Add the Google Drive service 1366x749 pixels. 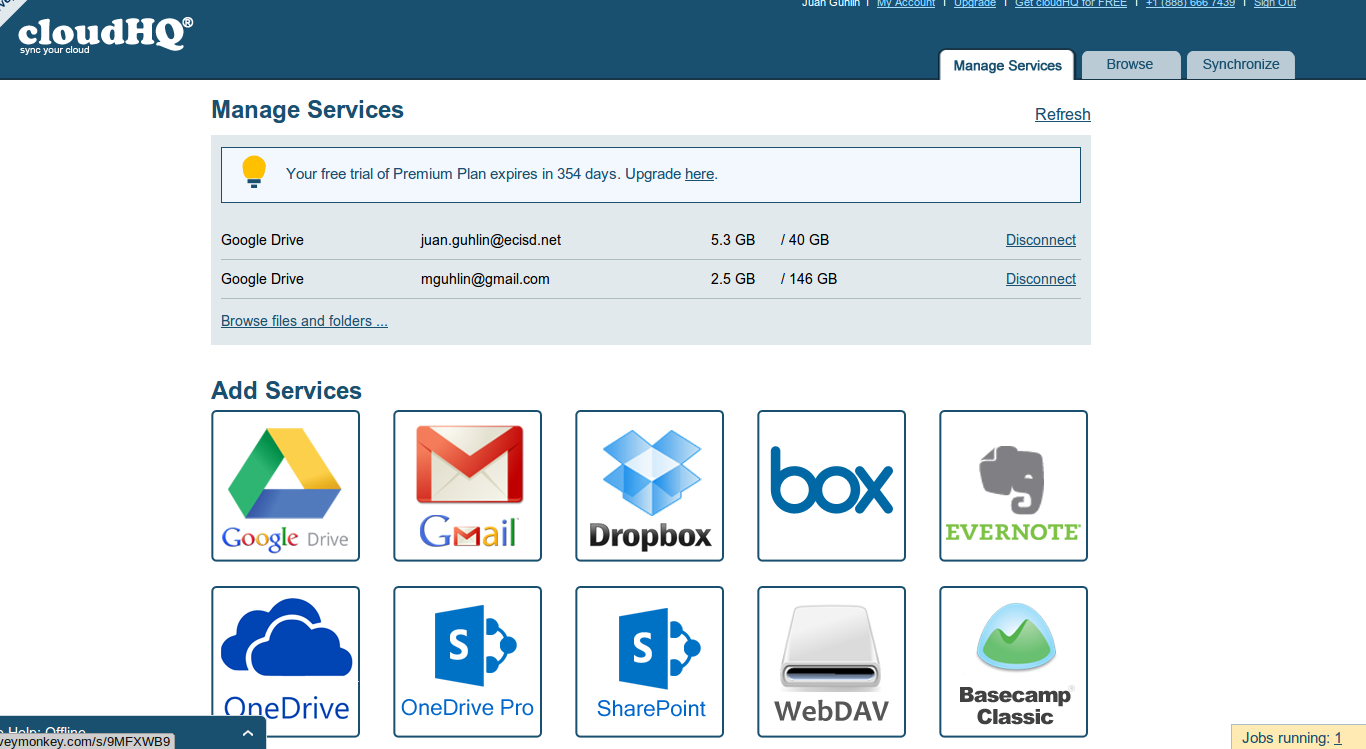(285, 486)
